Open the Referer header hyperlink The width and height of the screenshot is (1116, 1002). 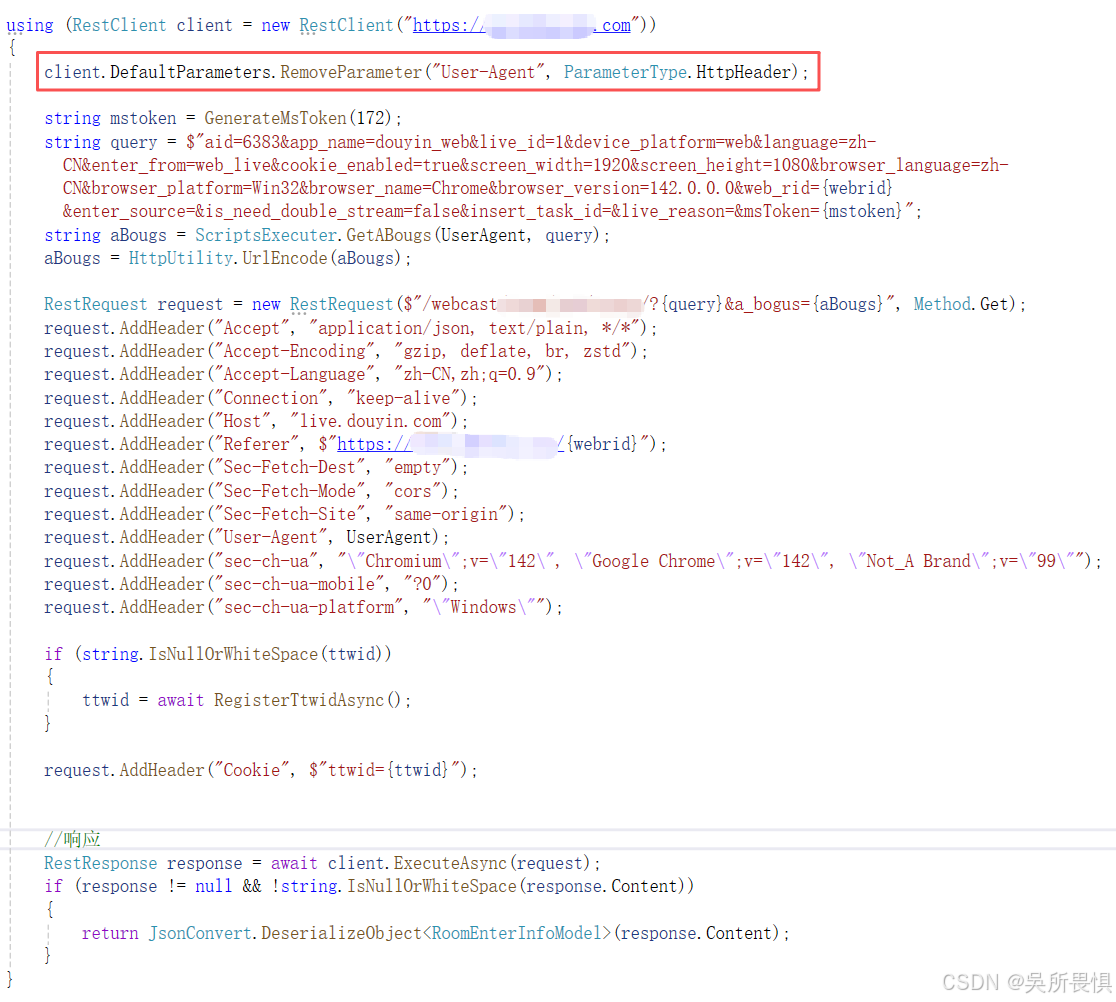click(450, 444)
